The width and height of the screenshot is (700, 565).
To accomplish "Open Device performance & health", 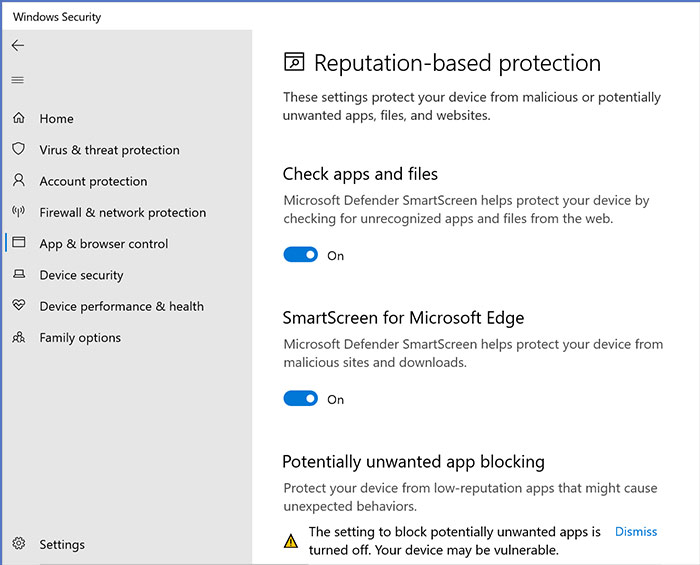I will 121,306.
